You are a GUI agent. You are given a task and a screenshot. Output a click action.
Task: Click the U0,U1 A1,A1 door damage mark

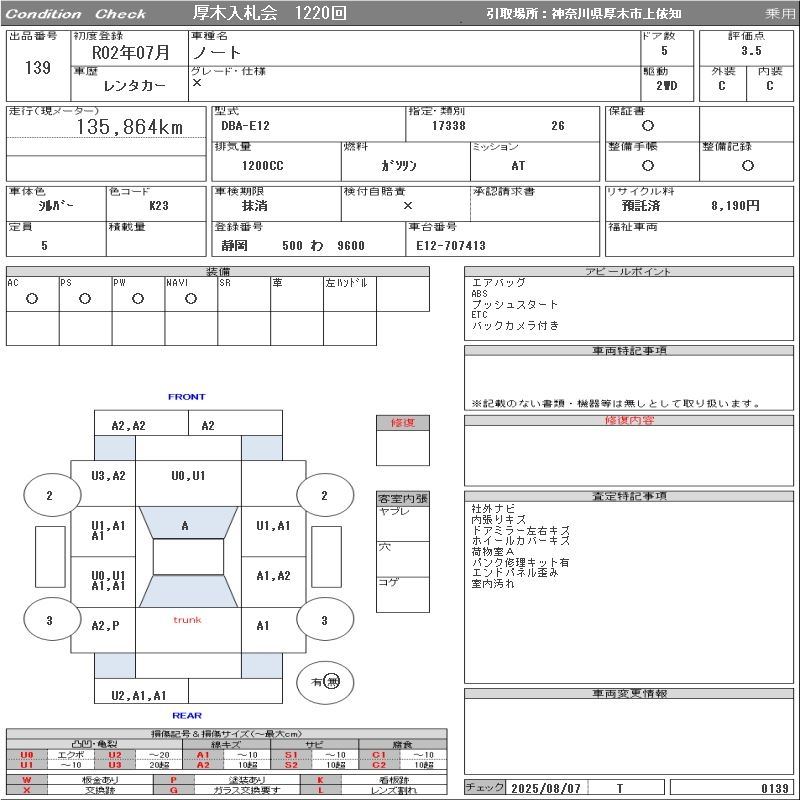point(108,581)
